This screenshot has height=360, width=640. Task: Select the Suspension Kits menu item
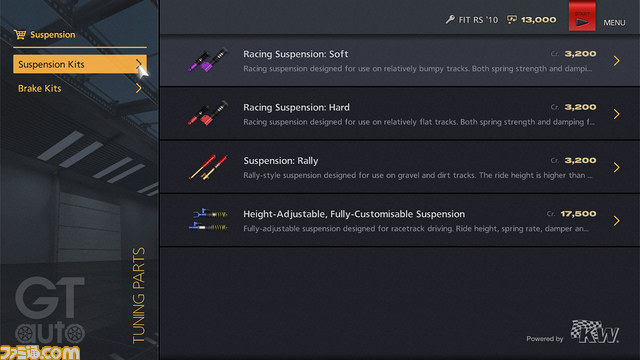tap(80, 64)
